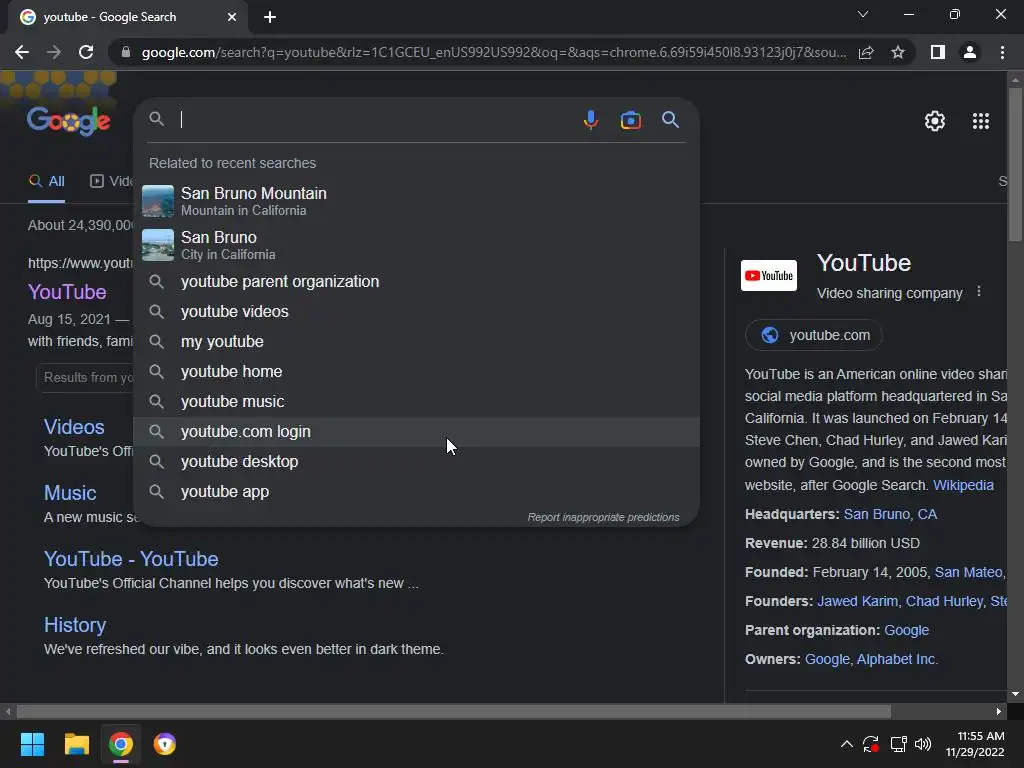
Task: Open the YouTube main result link
Action: click(x=67, y=291)
